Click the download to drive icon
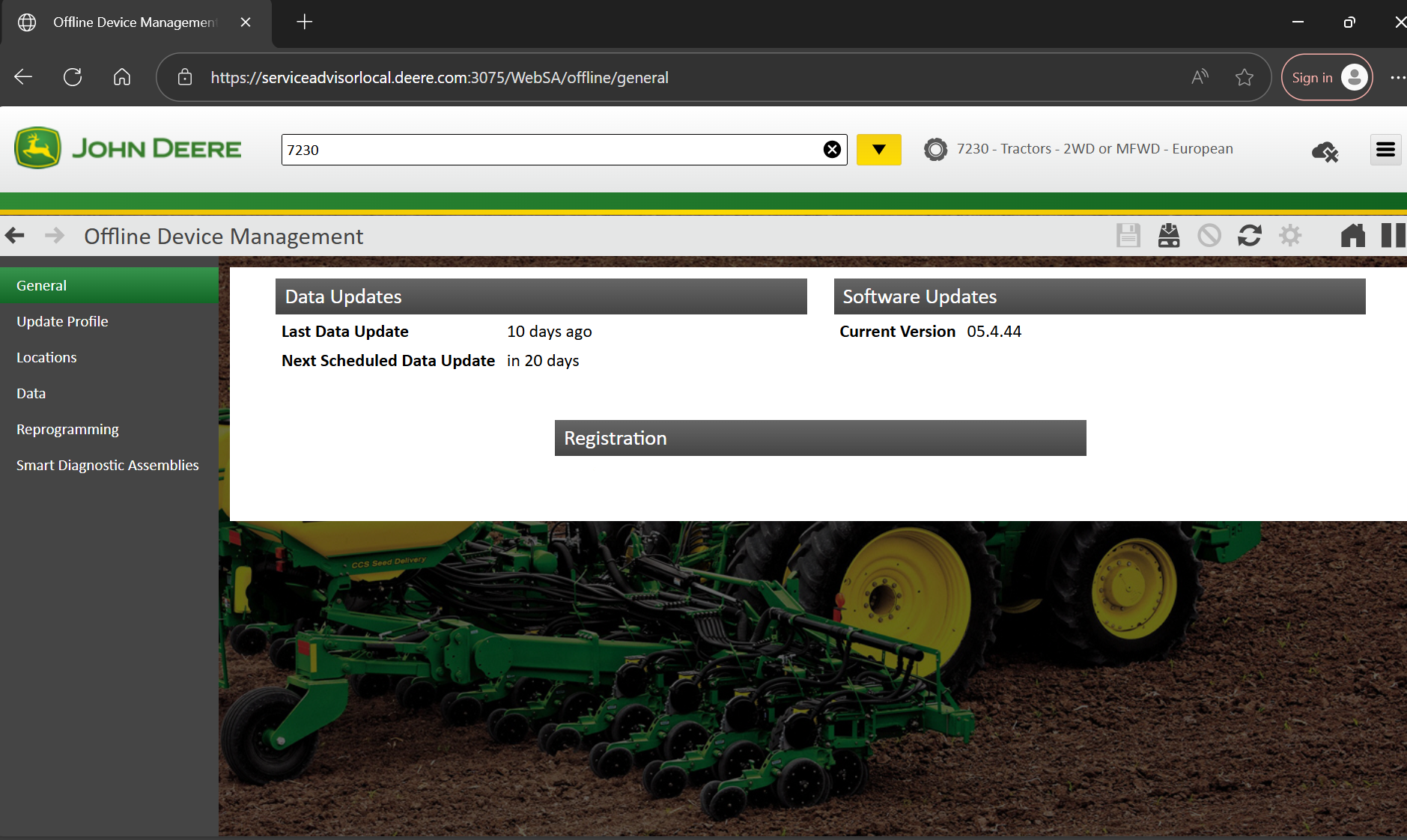Image resolution: width=1407 pixels, height=840 pixels. click(1168, 236)
